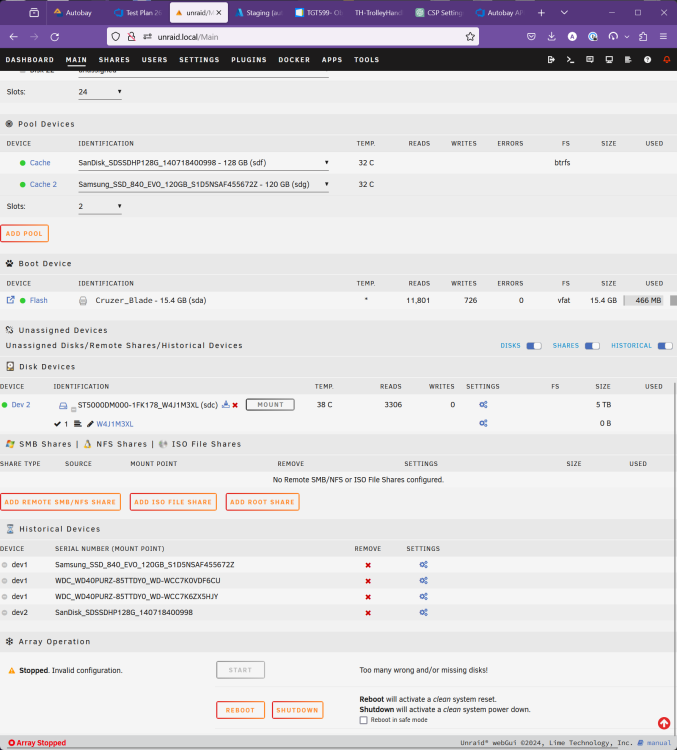Open settings gears for ST5000DM000 disk
This screenshot has height=750, width=677.
tap(483, 405)
